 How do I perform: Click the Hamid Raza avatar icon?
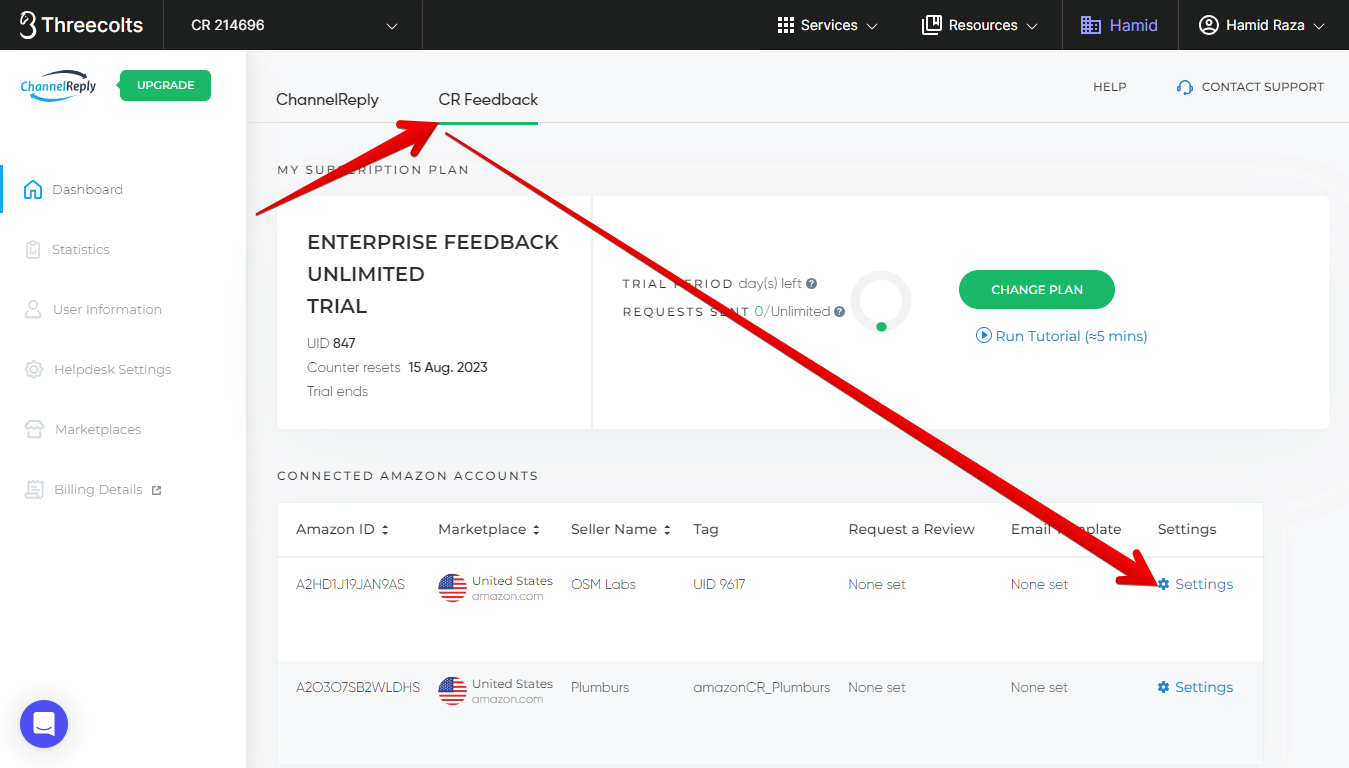pos(1209,25)
